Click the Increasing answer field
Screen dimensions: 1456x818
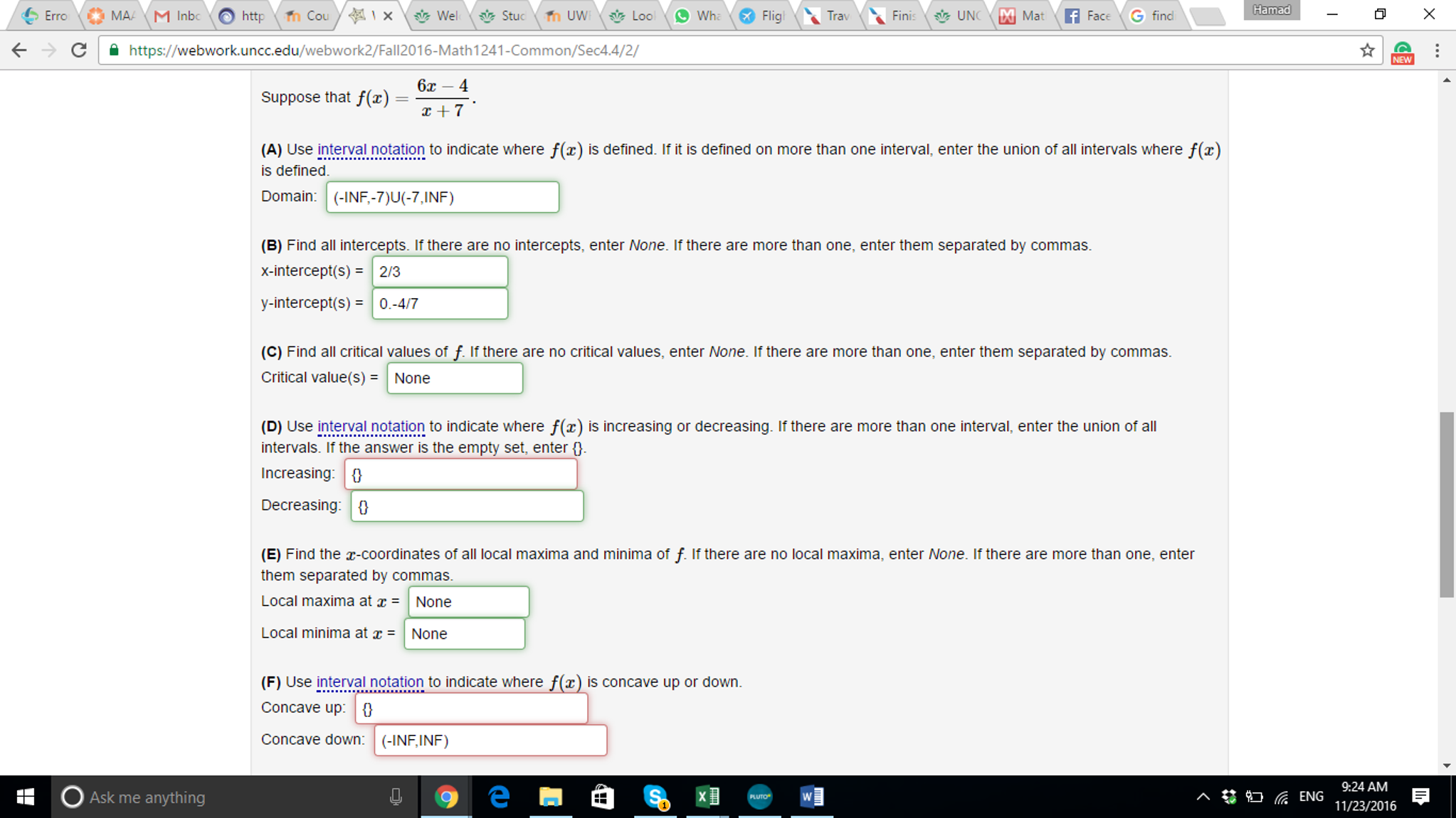(x=460, y=474)
